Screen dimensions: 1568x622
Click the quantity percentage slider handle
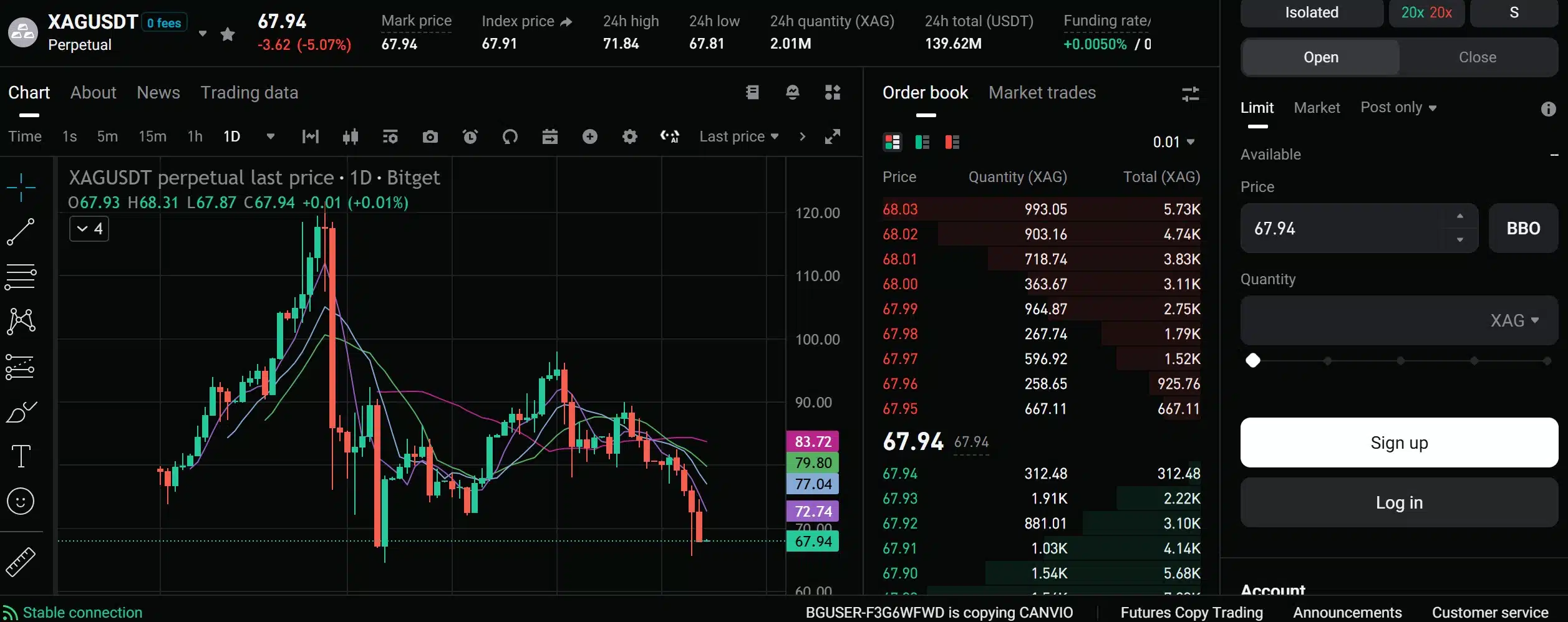point(1252,361)
